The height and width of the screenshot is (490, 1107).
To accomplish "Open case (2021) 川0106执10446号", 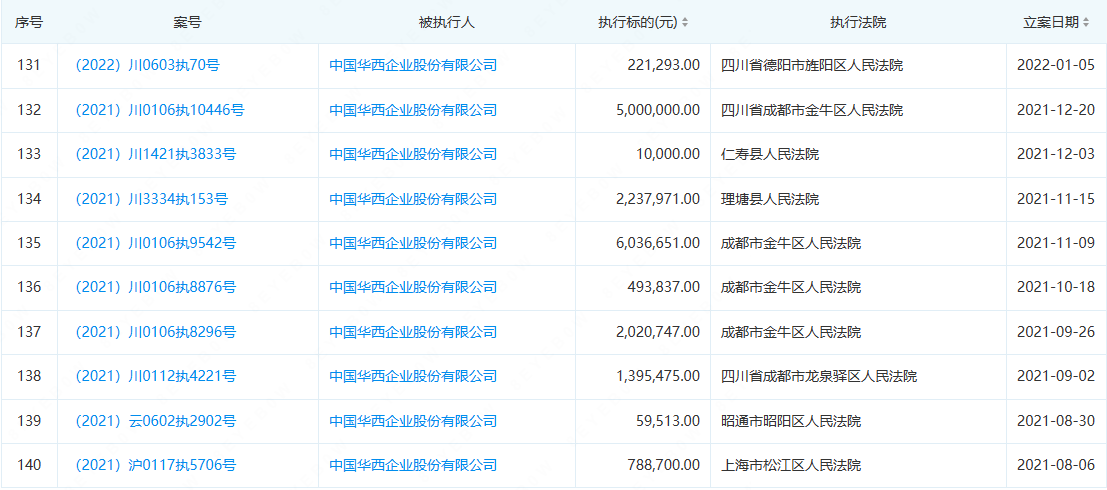I will pos(159,110).
